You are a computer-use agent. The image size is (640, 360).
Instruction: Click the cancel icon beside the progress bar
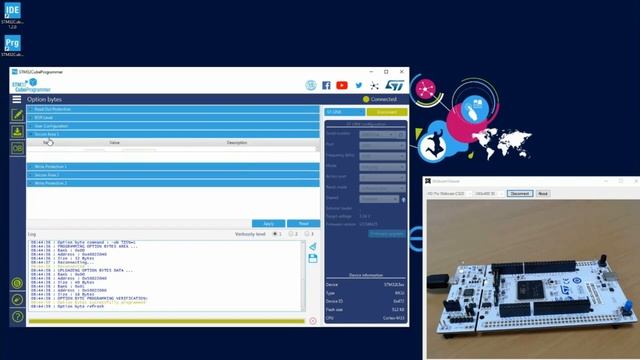point(313,321)
